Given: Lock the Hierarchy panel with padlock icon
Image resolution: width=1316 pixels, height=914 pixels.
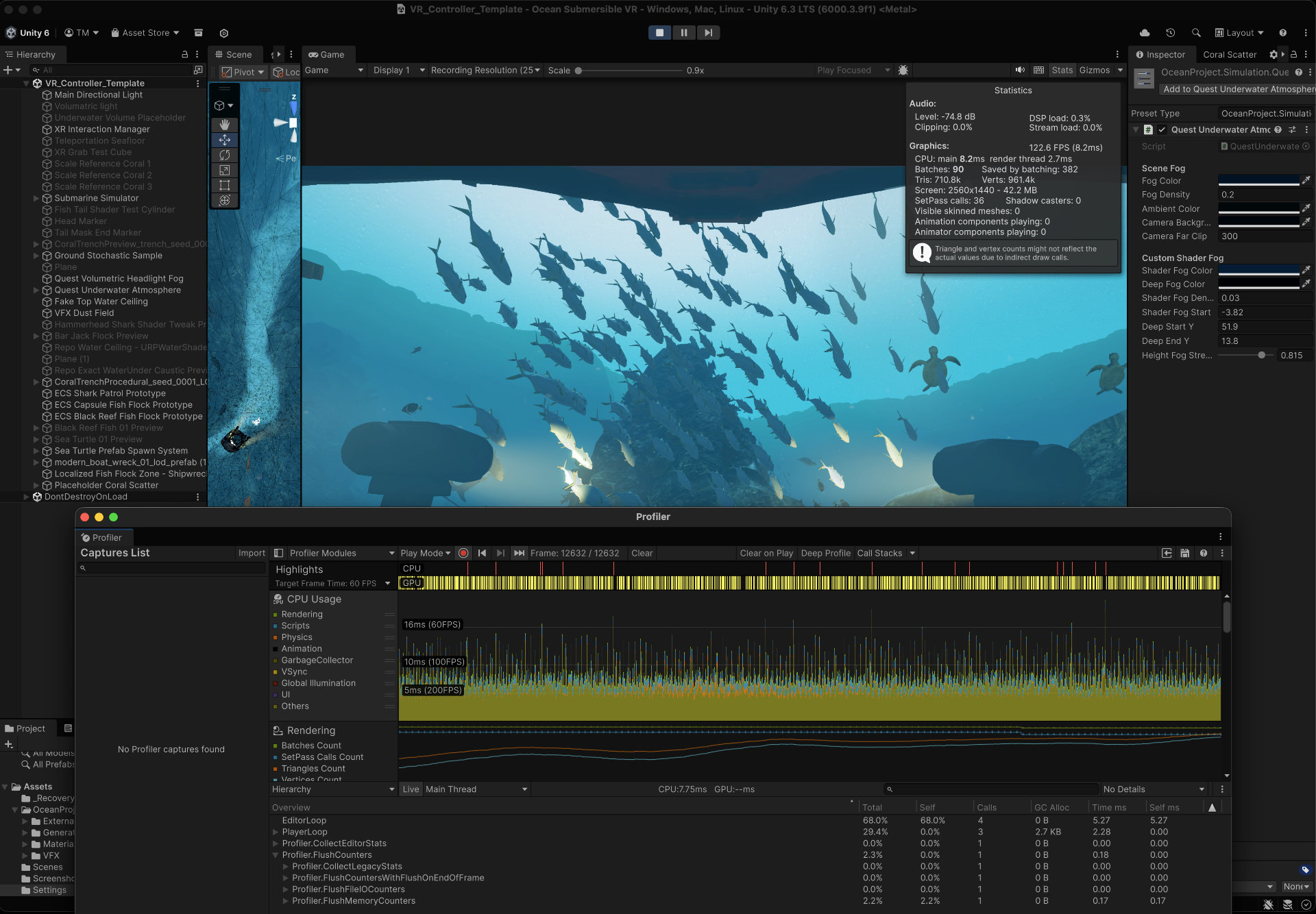Looking at the screenshot, I should point(184,54).
